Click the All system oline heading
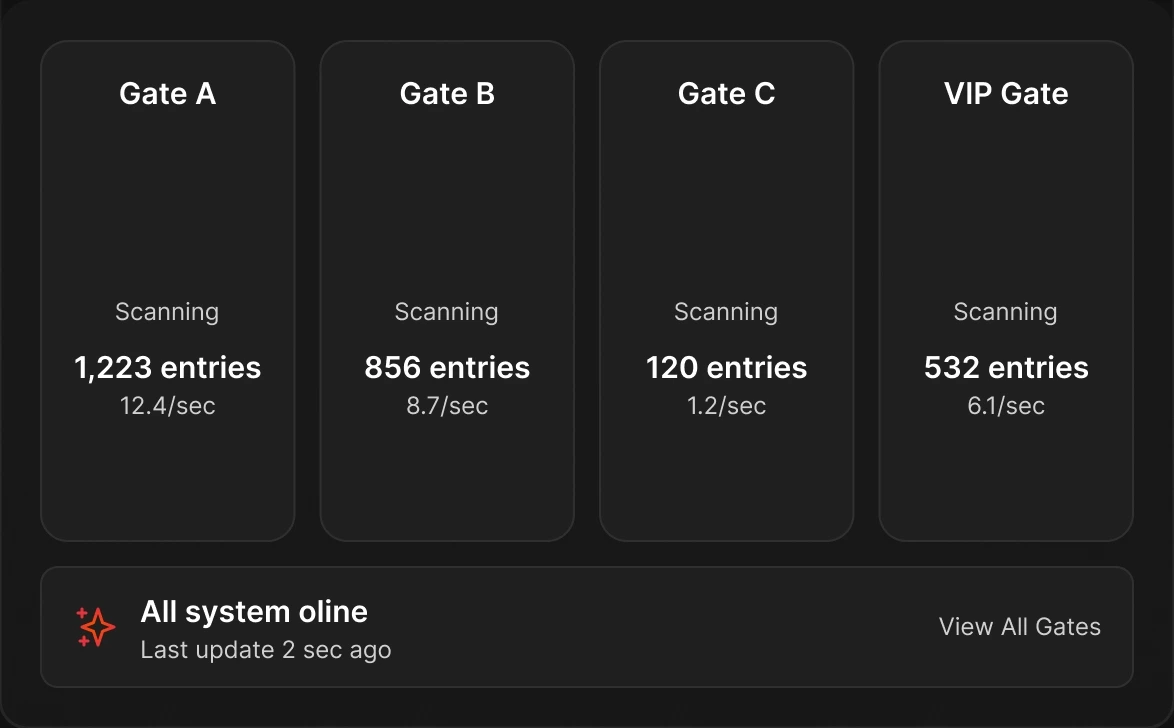Viewport: 1174px width, 728px height. (x=254, y=612)
